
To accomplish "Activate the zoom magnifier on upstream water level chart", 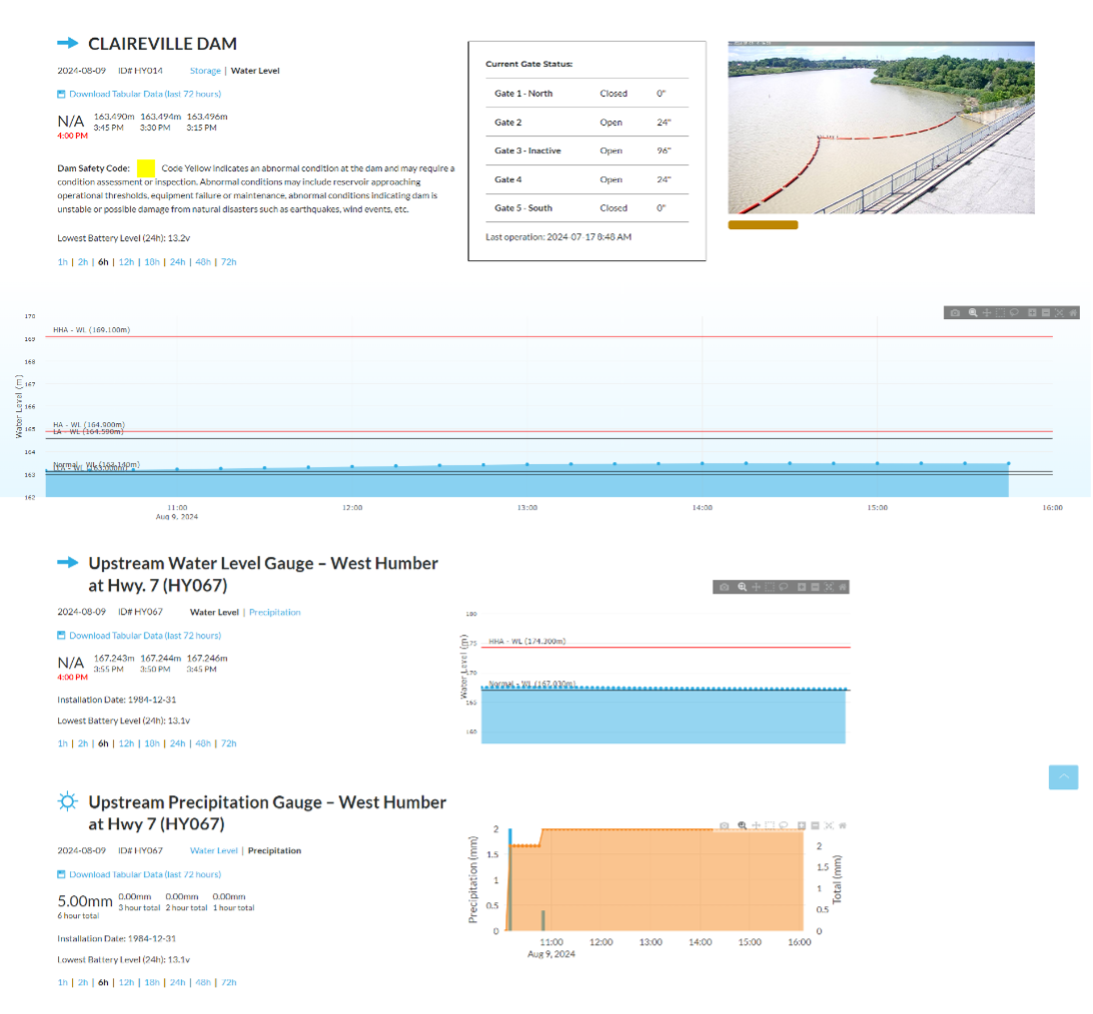I will click(x=742, y=587).
